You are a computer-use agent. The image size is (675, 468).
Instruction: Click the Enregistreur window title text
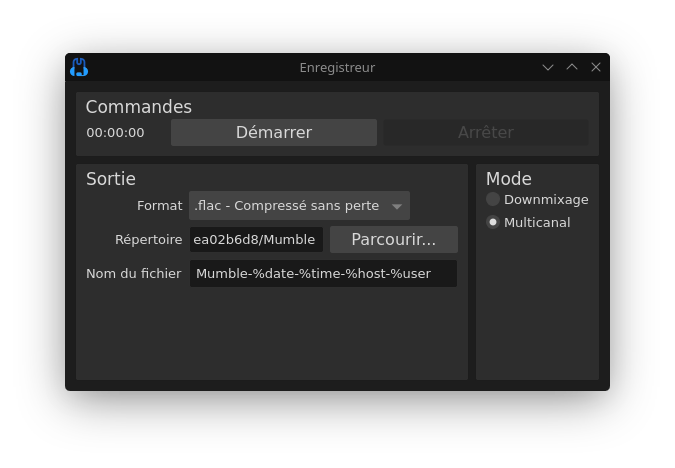pyautogui.click(x=337, y=68)
